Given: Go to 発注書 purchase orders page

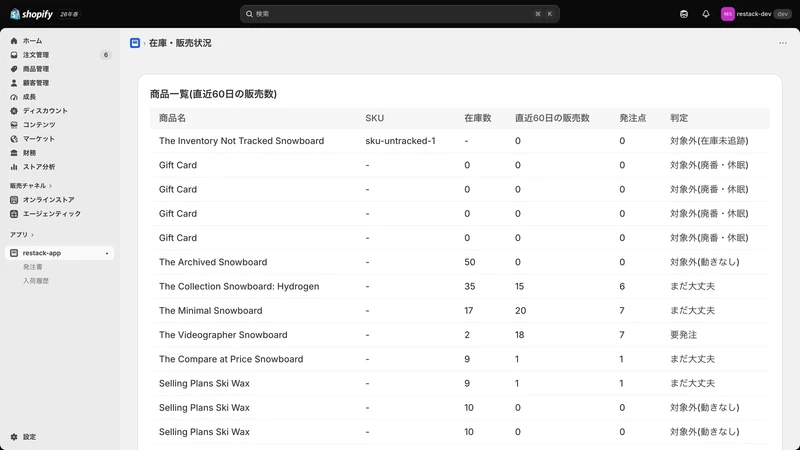Looking at the screenshot, I should (33, 267).
